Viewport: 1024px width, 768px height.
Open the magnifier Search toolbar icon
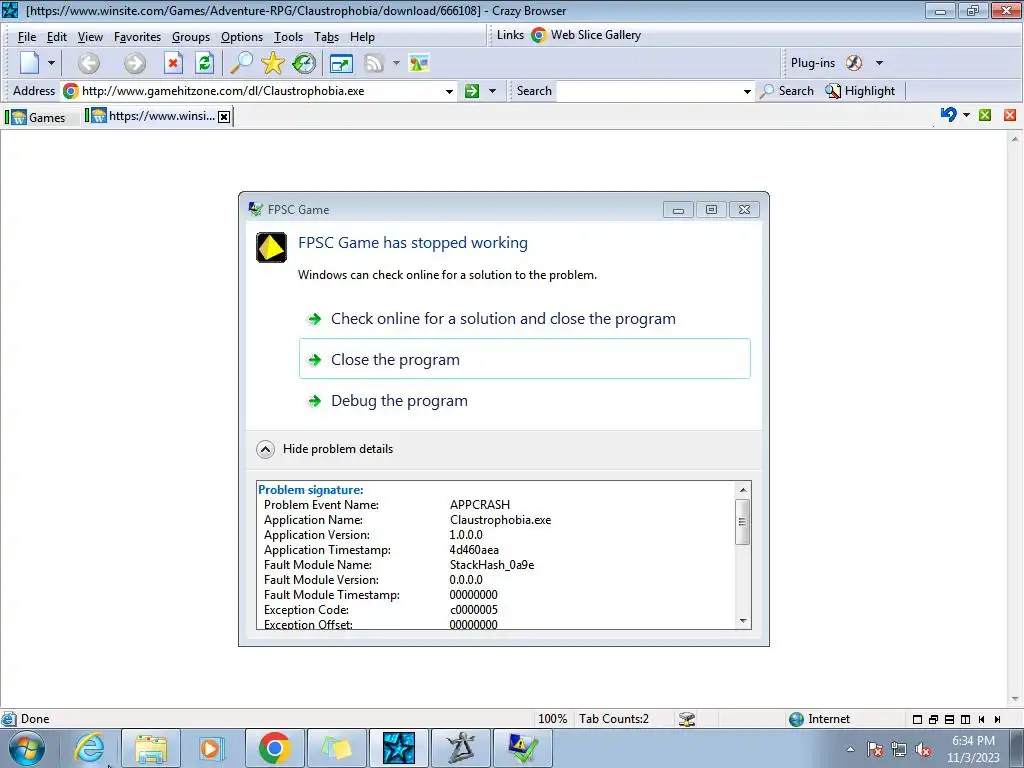coord(241,63)
